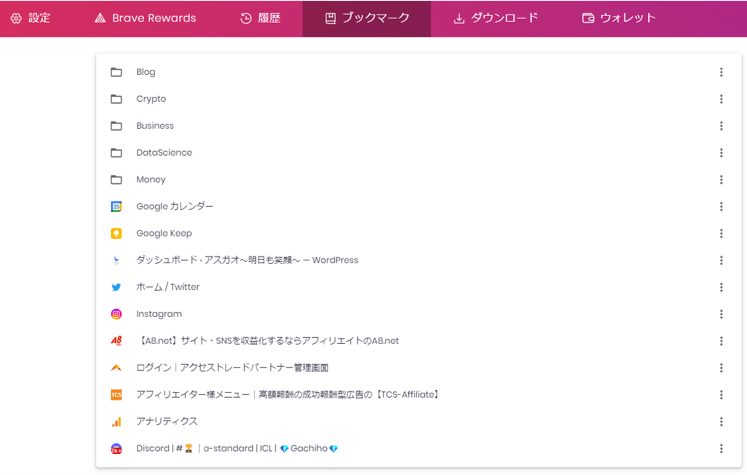Open three-dot menu for アクセストレード bookmark
The height and width of the screenshot is (475, 747).
721,368
